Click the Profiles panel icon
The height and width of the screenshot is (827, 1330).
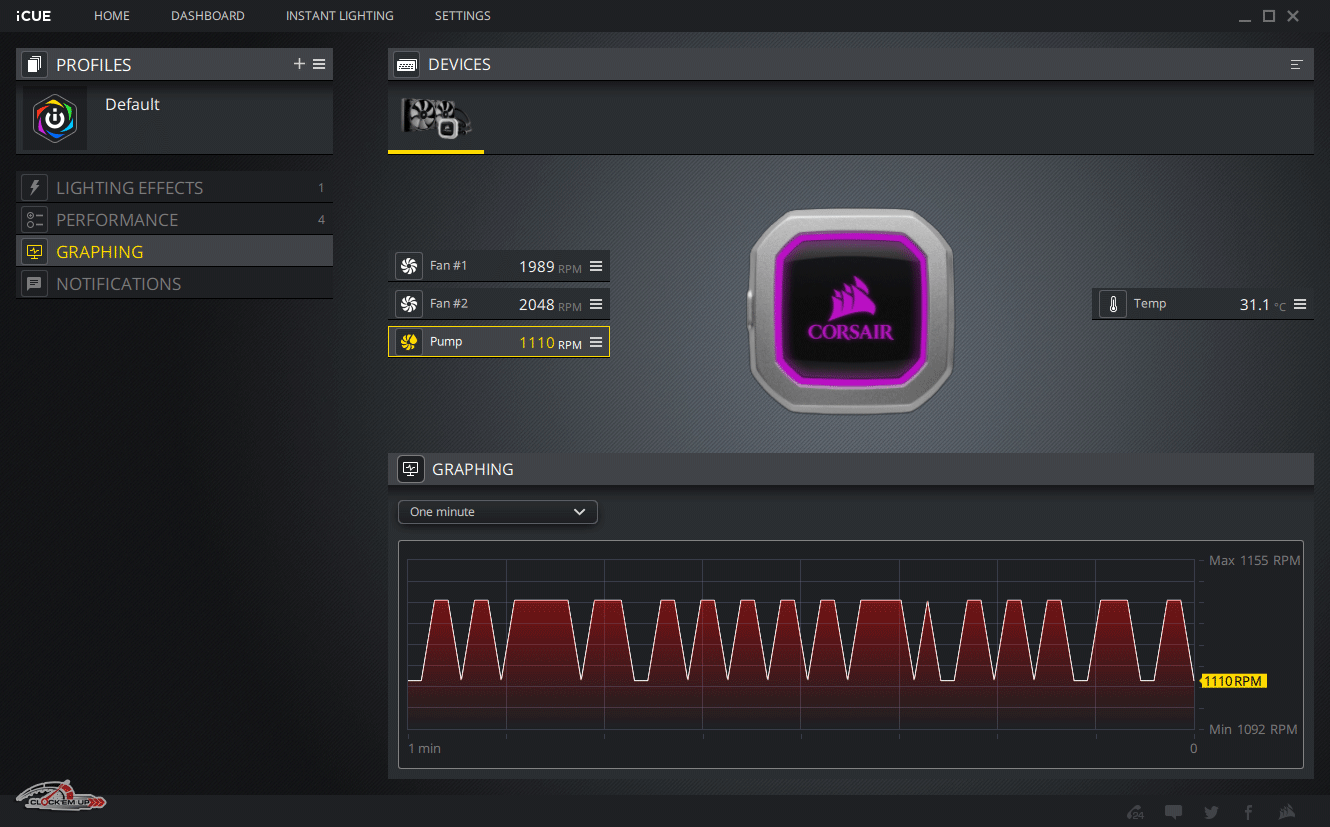[x=35, y=65]
